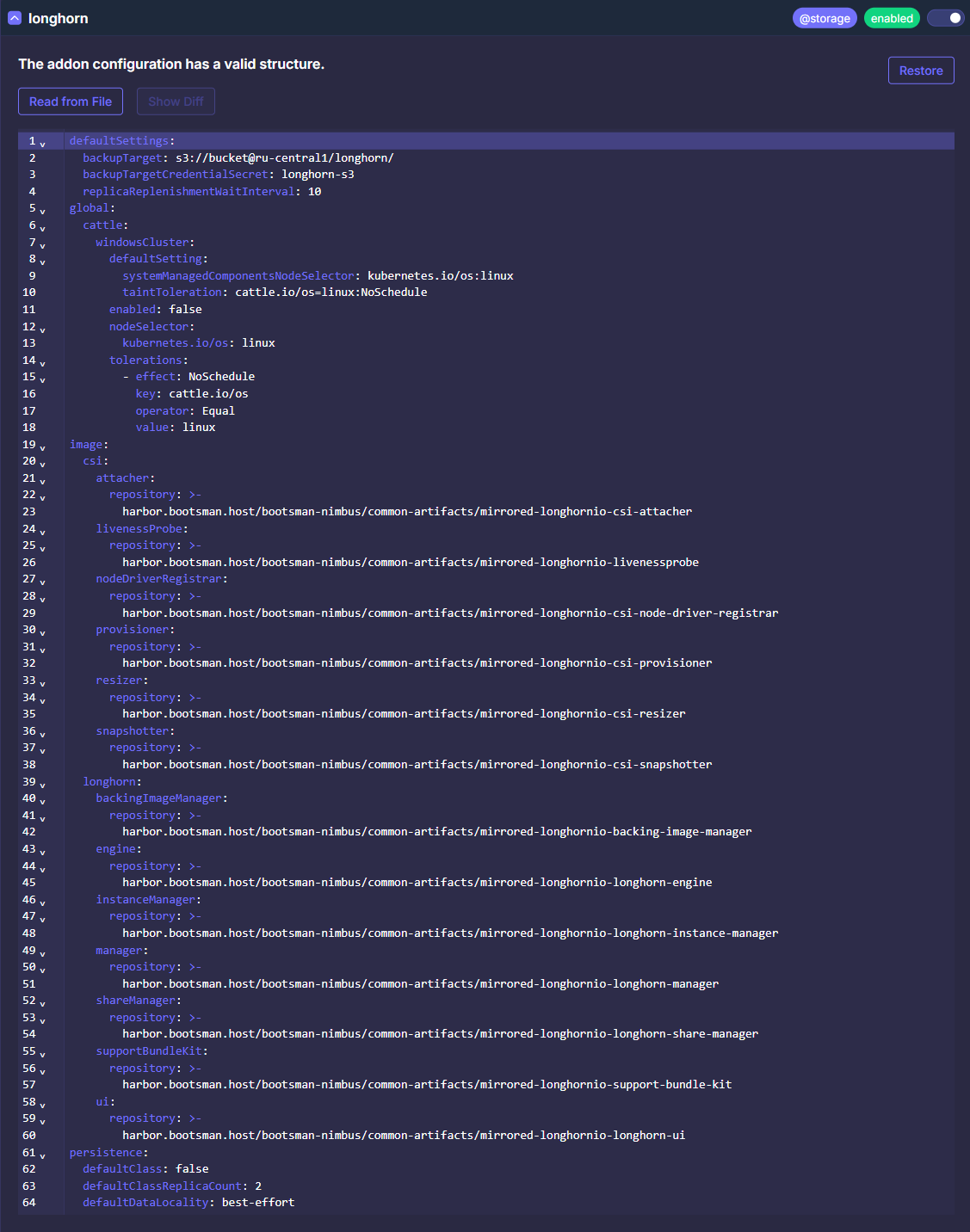Click the Show Diff button
Viewport: 970px width, 1232px height.
point(176,102)
